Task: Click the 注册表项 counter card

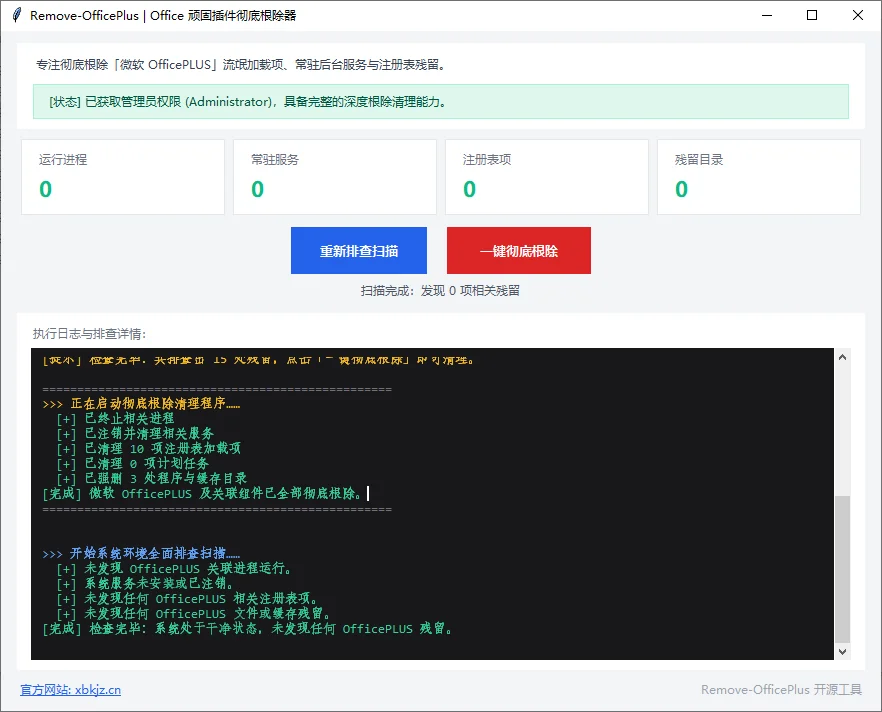Action: [x=547, y=177]
